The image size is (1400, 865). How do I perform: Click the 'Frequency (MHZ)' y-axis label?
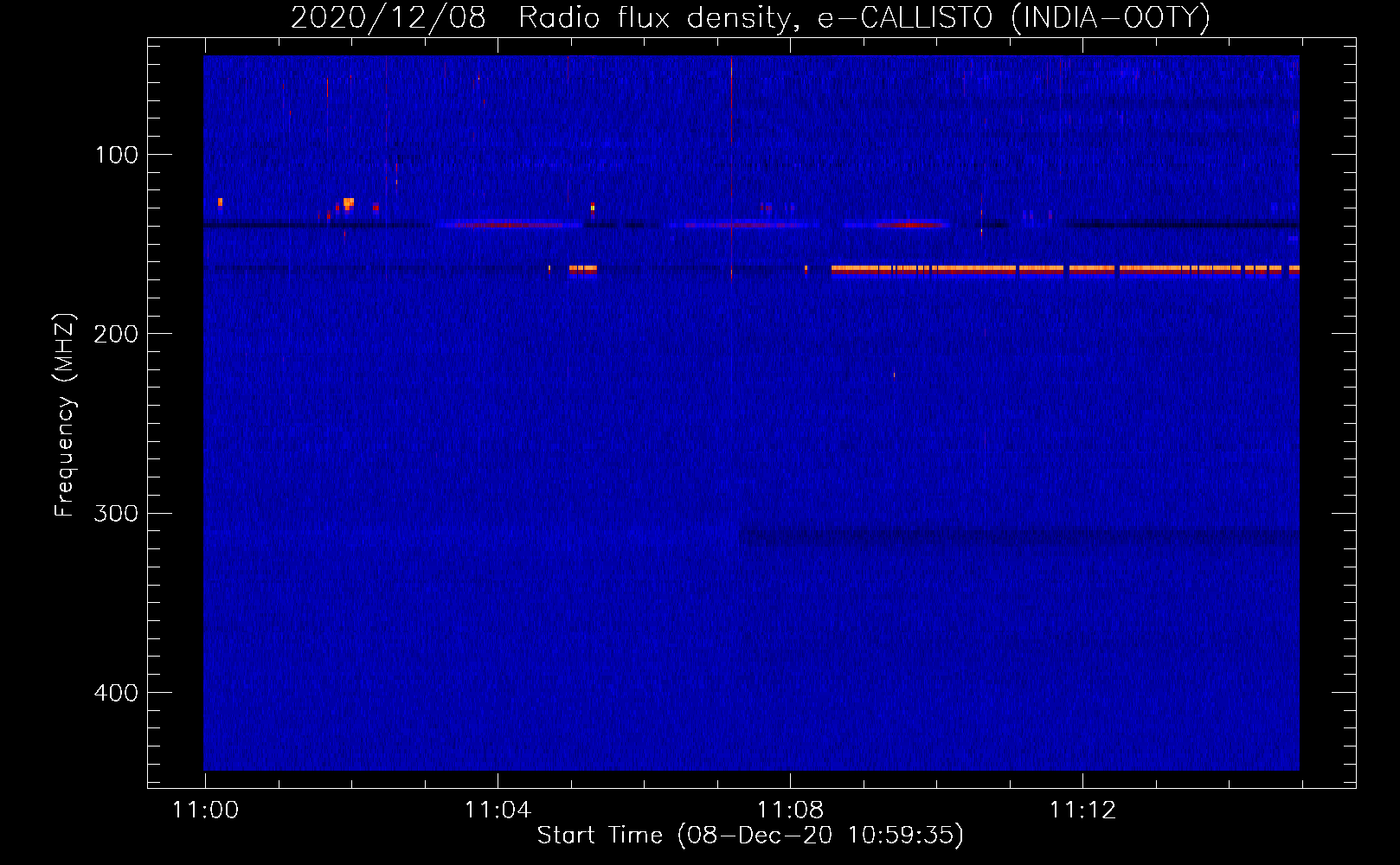65,415
